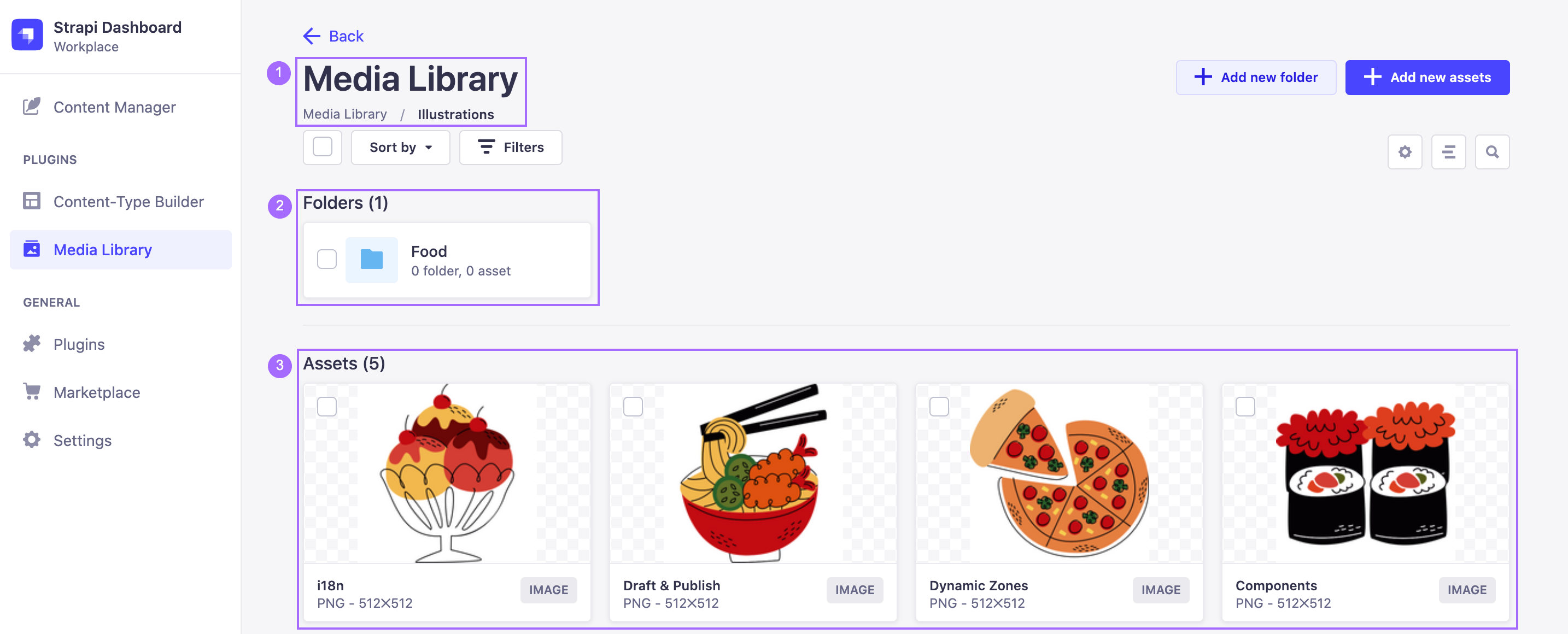Click the list view toggle icon
The image size is (1568, 634).
click(x=1449, y=151)
